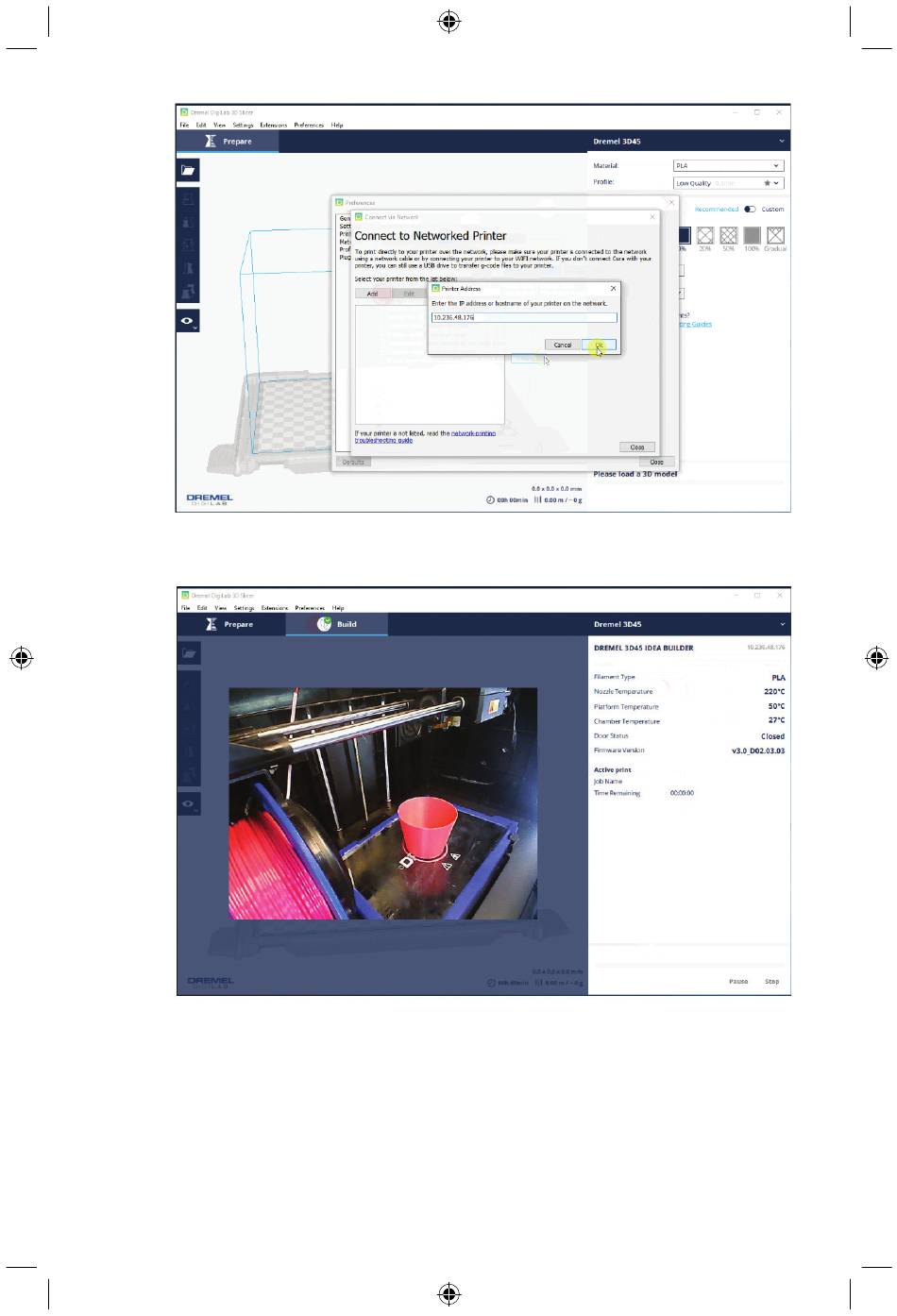The image size is (897, 1316).
Task: Click dimmed eye icon in Build window
Action: (x=189, y=804)
